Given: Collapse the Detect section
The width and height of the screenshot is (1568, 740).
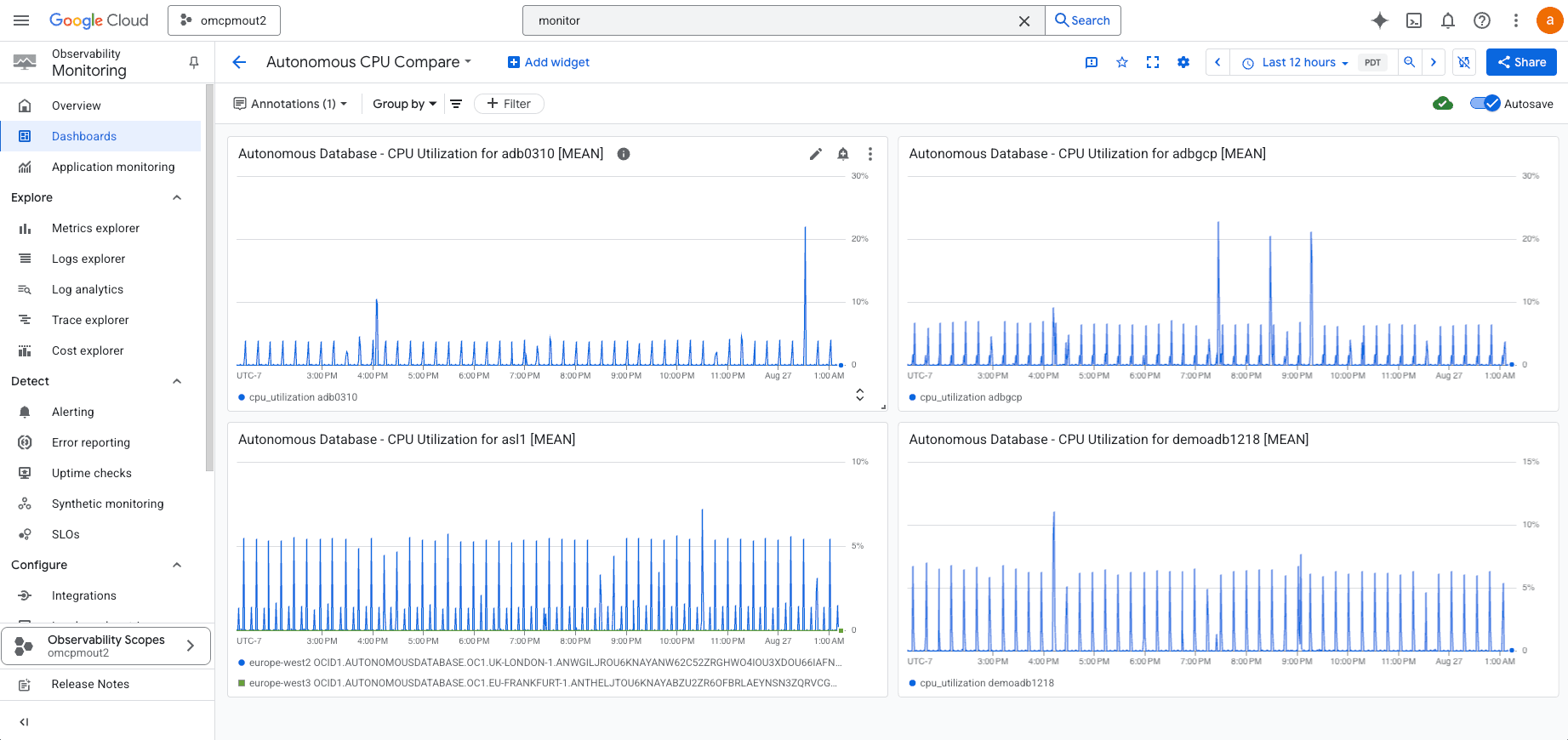Looking at the screenshot, I should (177, 381).
